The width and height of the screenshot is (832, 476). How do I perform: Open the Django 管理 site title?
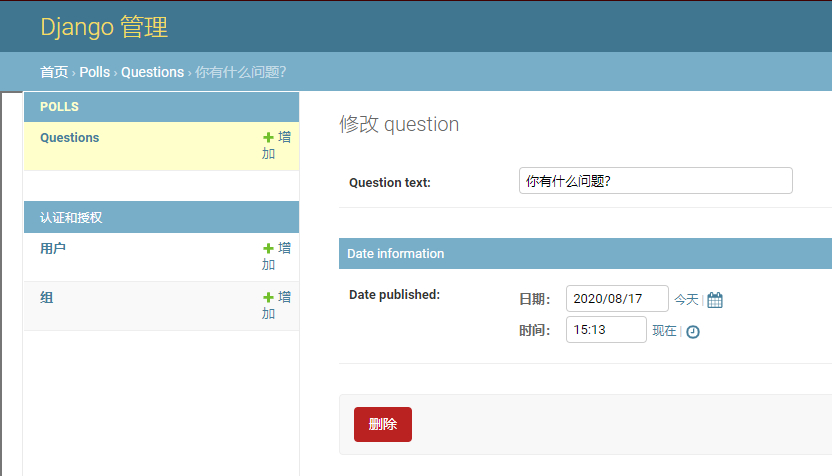coord(104,27)
